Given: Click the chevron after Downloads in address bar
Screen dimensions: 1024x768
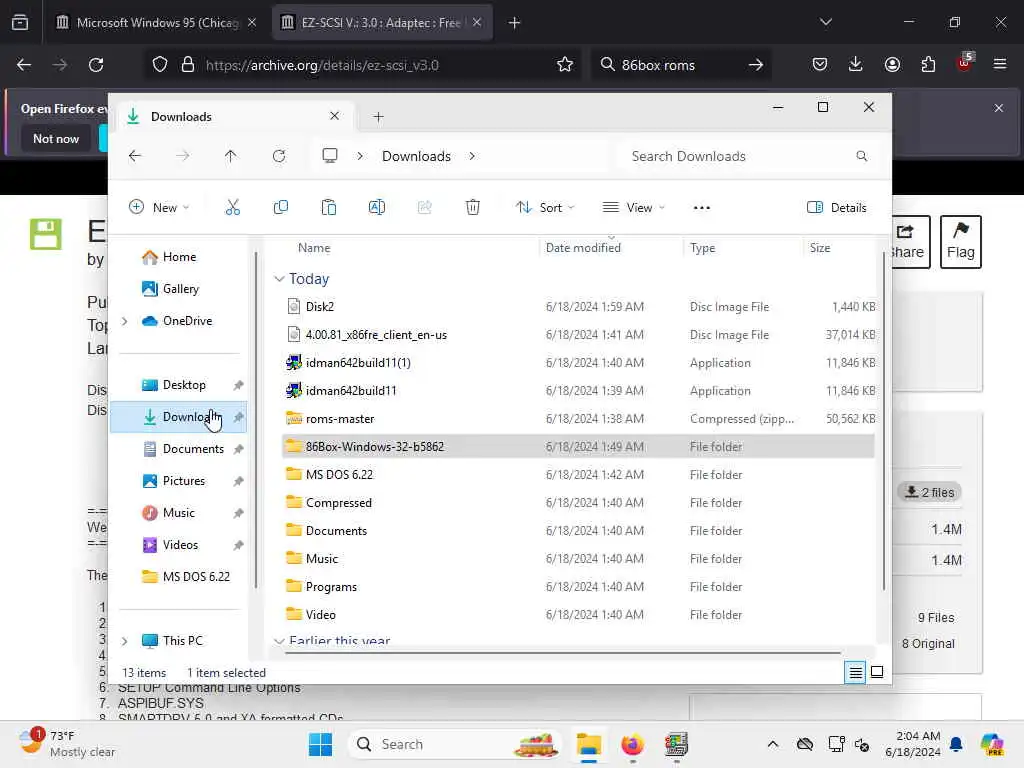Looking at the screenshot, I should (x=472, y=156).
